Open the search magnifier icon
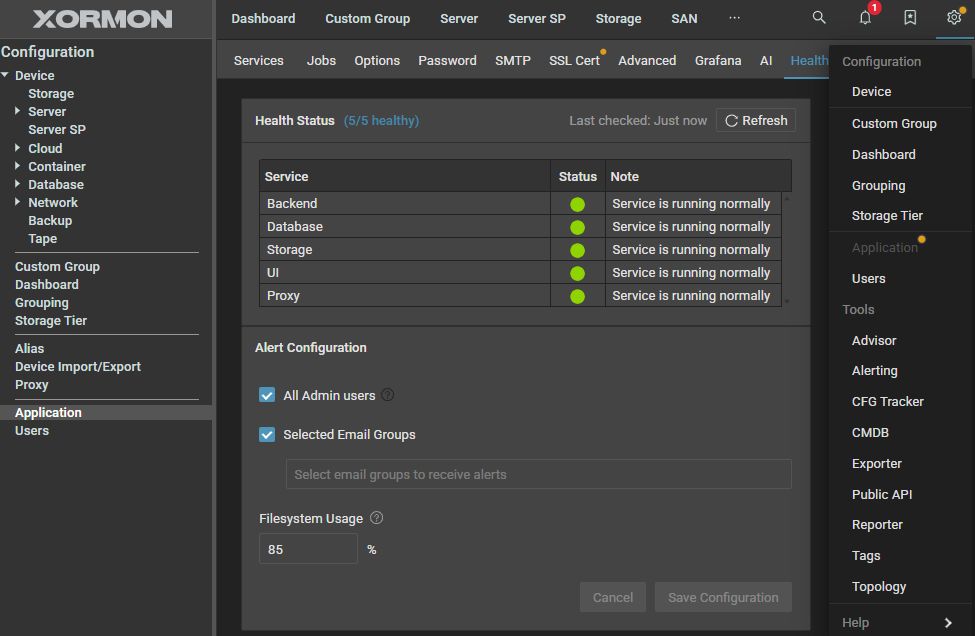Screen dimensions: 975x636 819,18
